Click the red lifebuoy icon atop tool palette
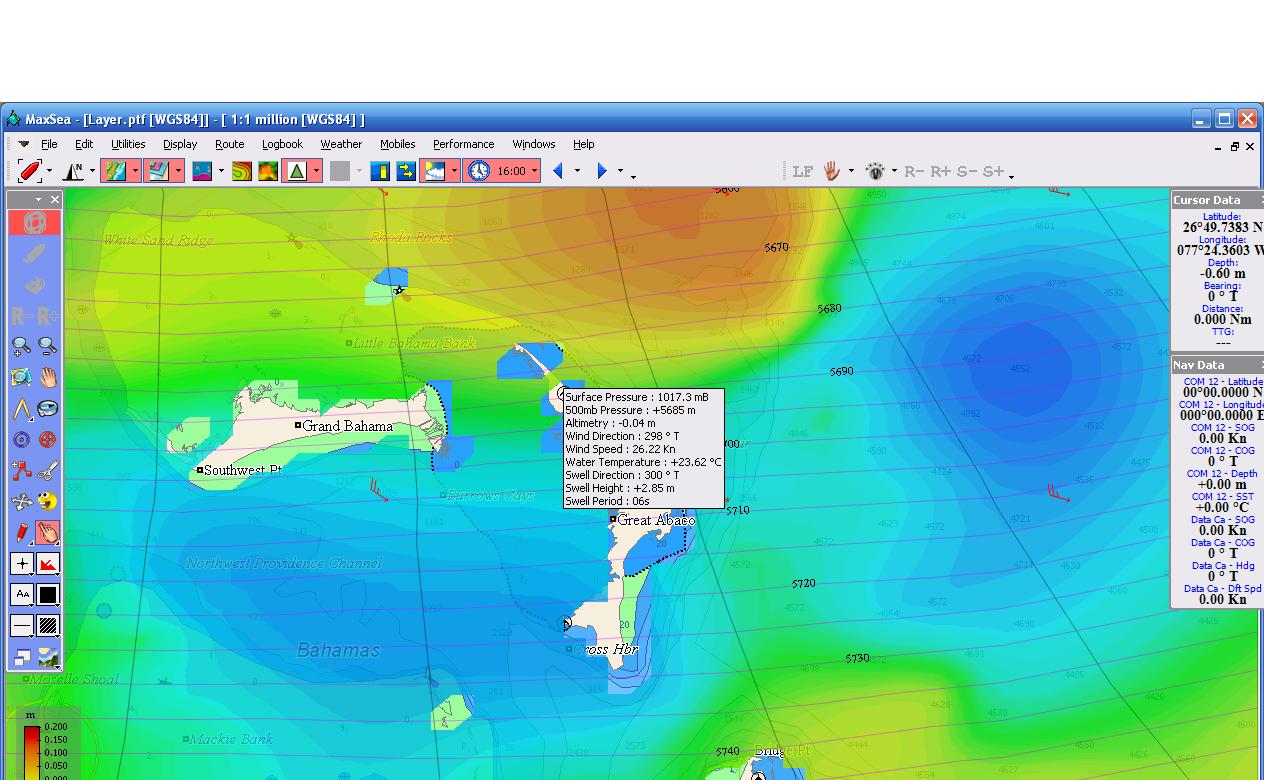The width and height of the screenshot is (1264, 780). 34,222
